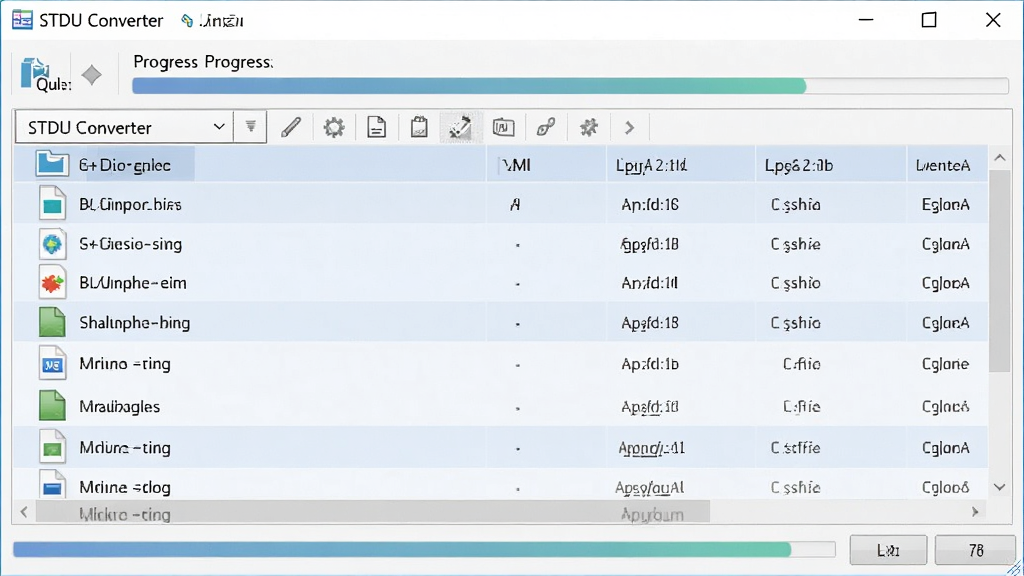This screenshot has height=576, width=1024.
Task: Click the filter funnel icon beside dropdown
Action: point(251,127)
